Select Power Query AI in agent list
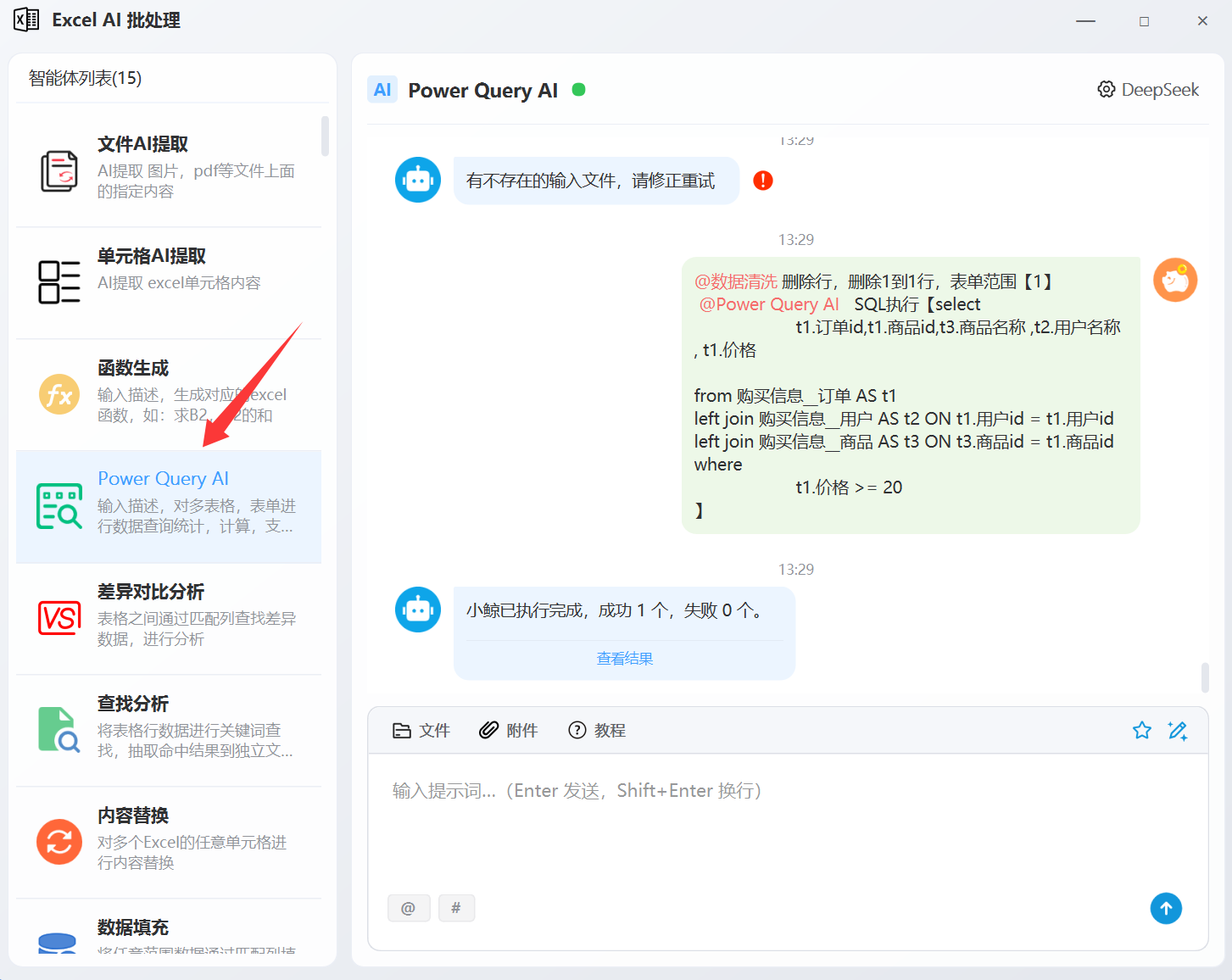The height and width of the screenshot is (980, 1232). click(x=169, y=506)
